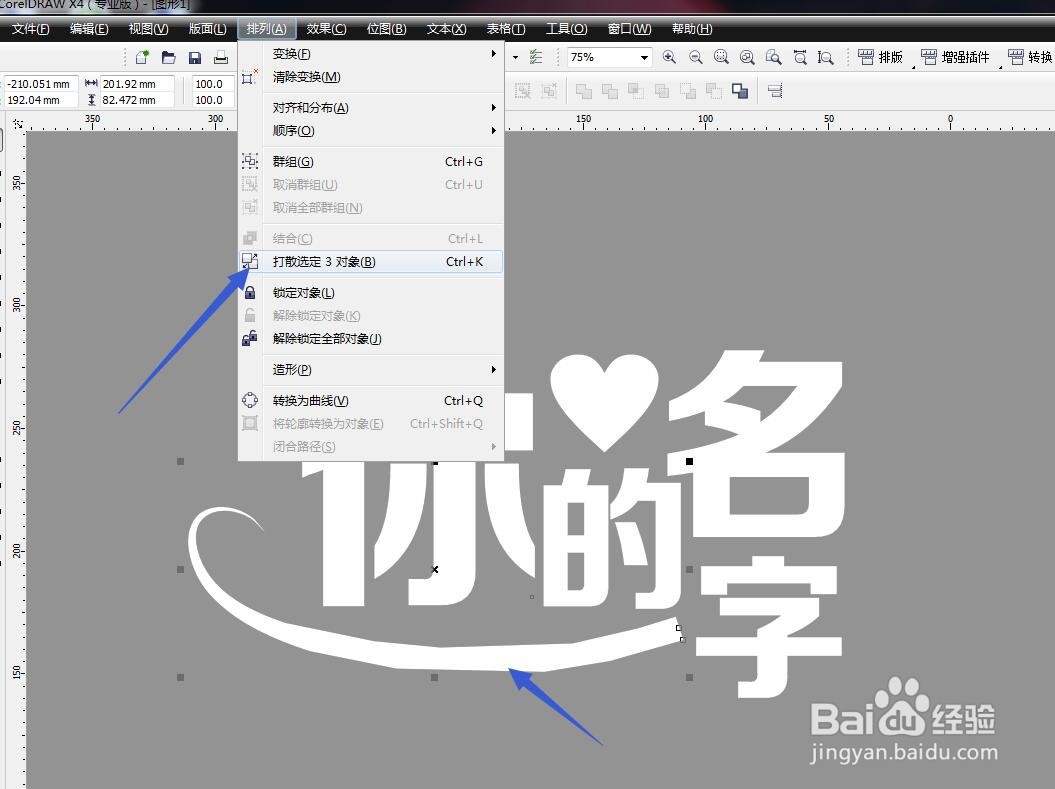
Task: Choose 解除锁定全部对象(J) menu entry
Action: tap(371, 338)
